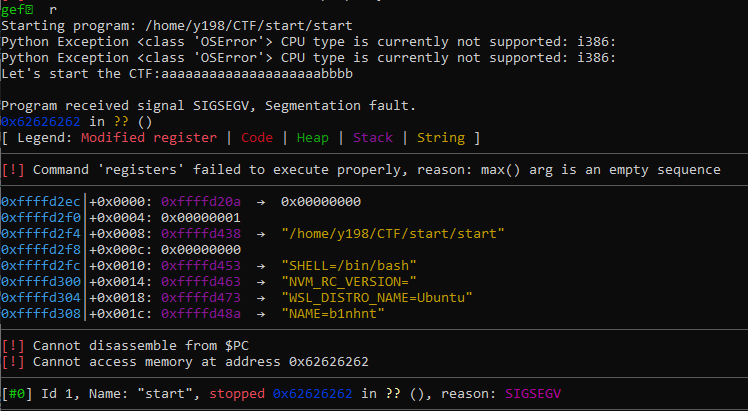Click the magenta 'SIGSEGV' reason at bottom
Viewport: 748px width, 411px height.
click(x=533, y=394)
